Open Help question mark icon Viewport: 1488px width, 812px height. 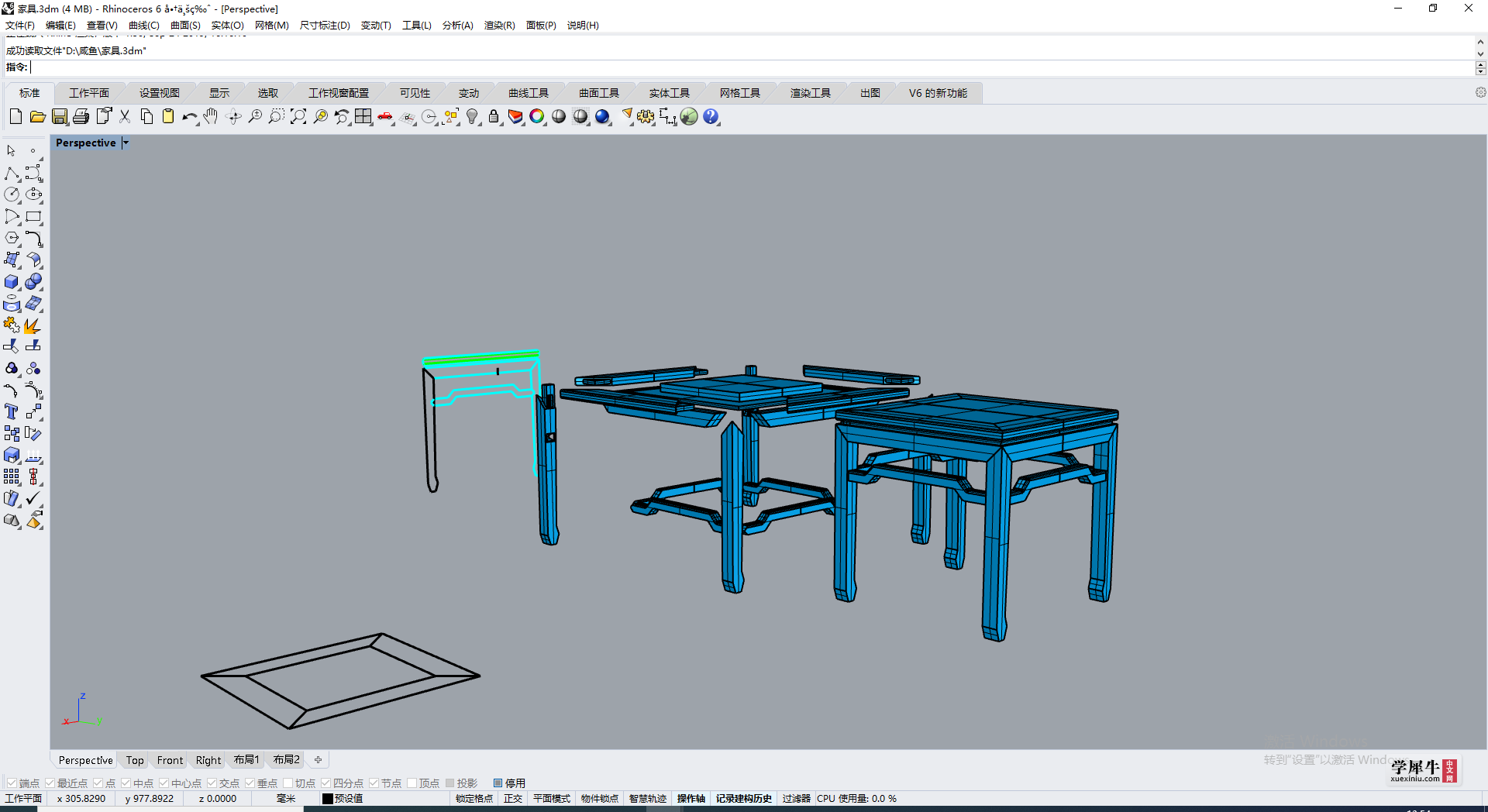[x=711, y=117]
